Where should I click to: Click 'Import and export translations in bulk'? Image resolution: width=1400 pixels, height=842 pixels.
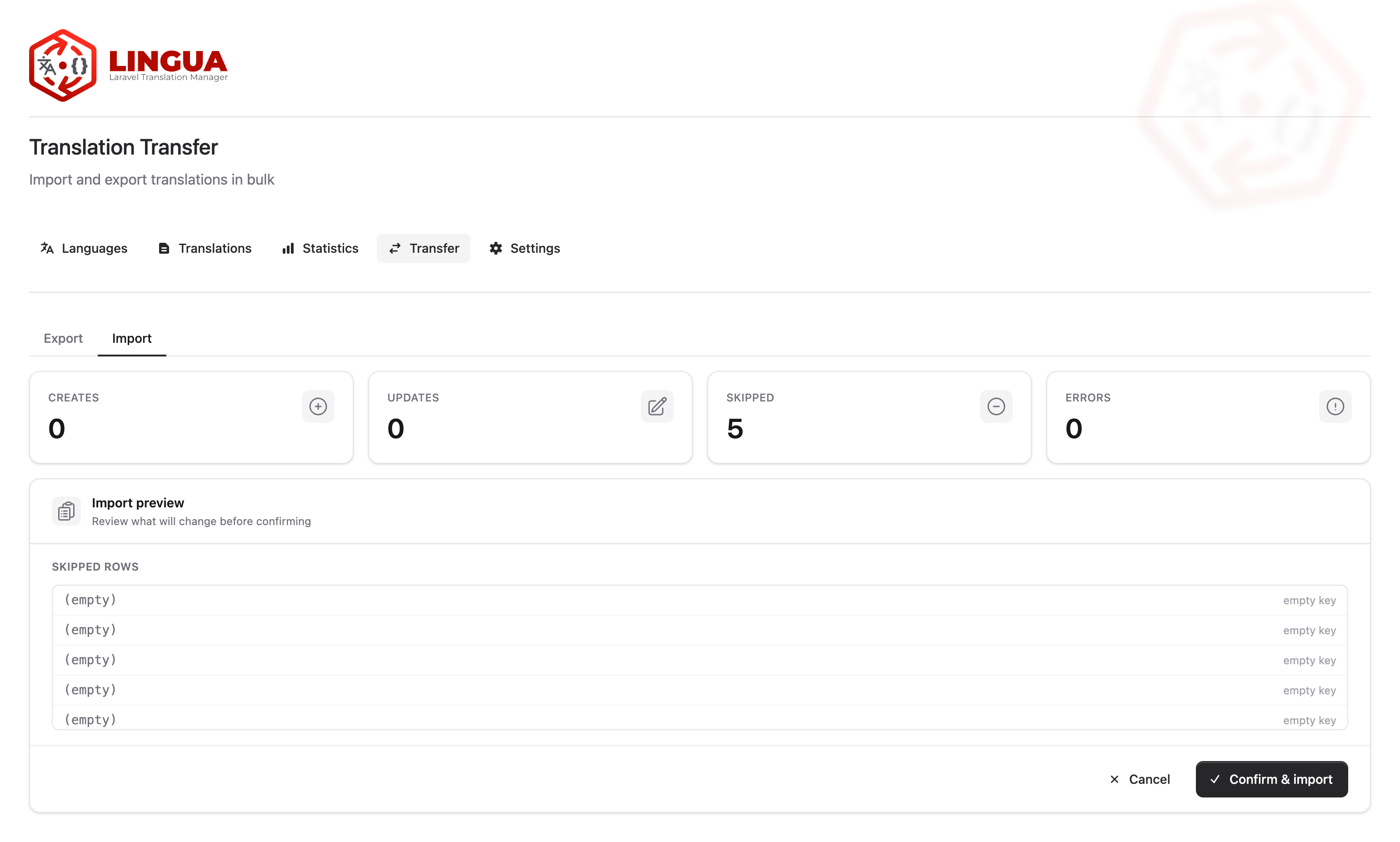(x=151, y=180)
